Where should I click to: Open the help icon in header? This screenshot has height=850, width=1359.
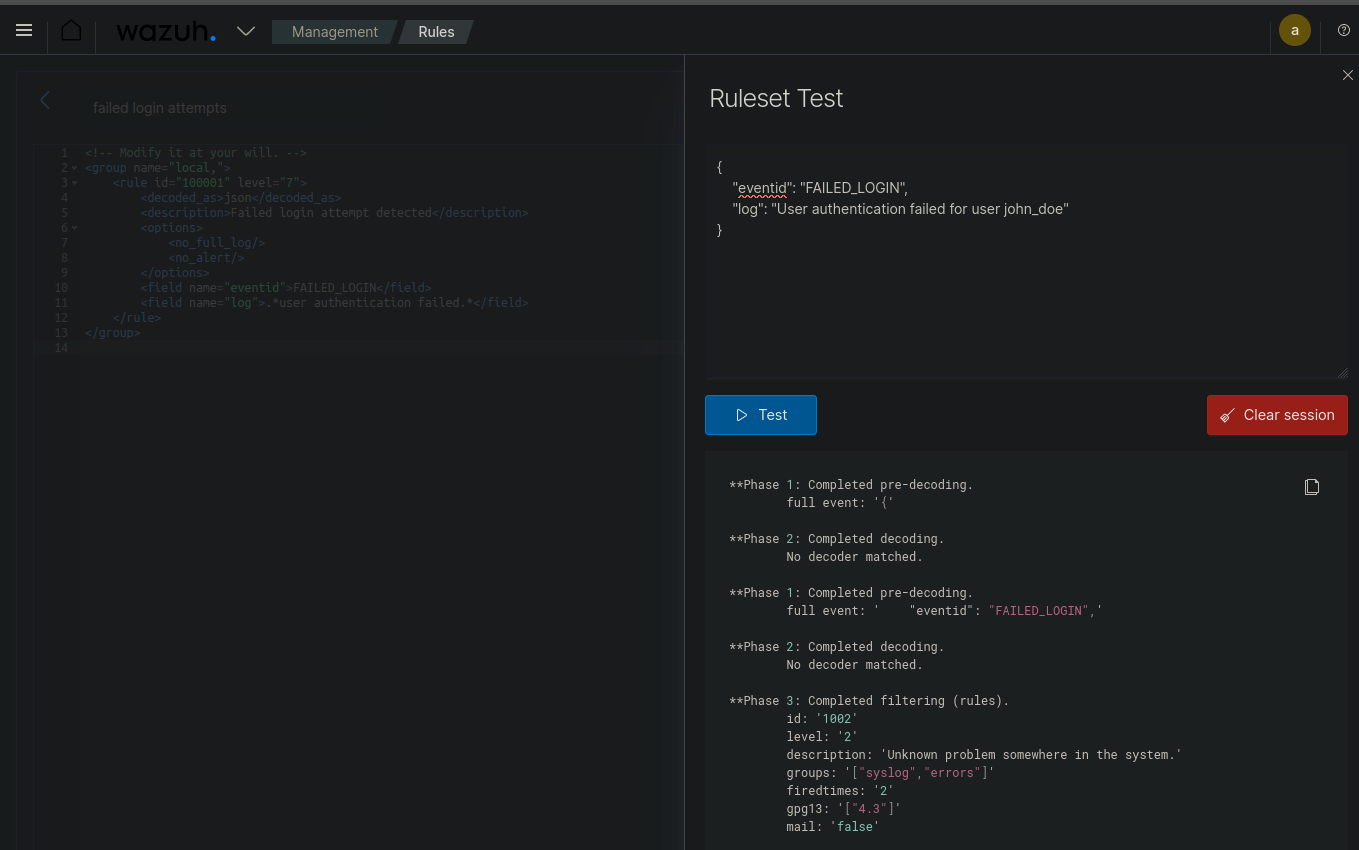click(1343, 30)
